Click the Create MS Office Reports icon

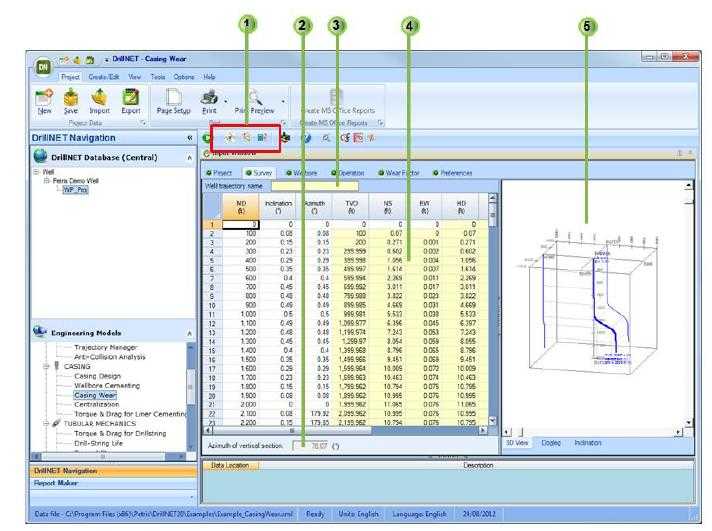(336, 97)
